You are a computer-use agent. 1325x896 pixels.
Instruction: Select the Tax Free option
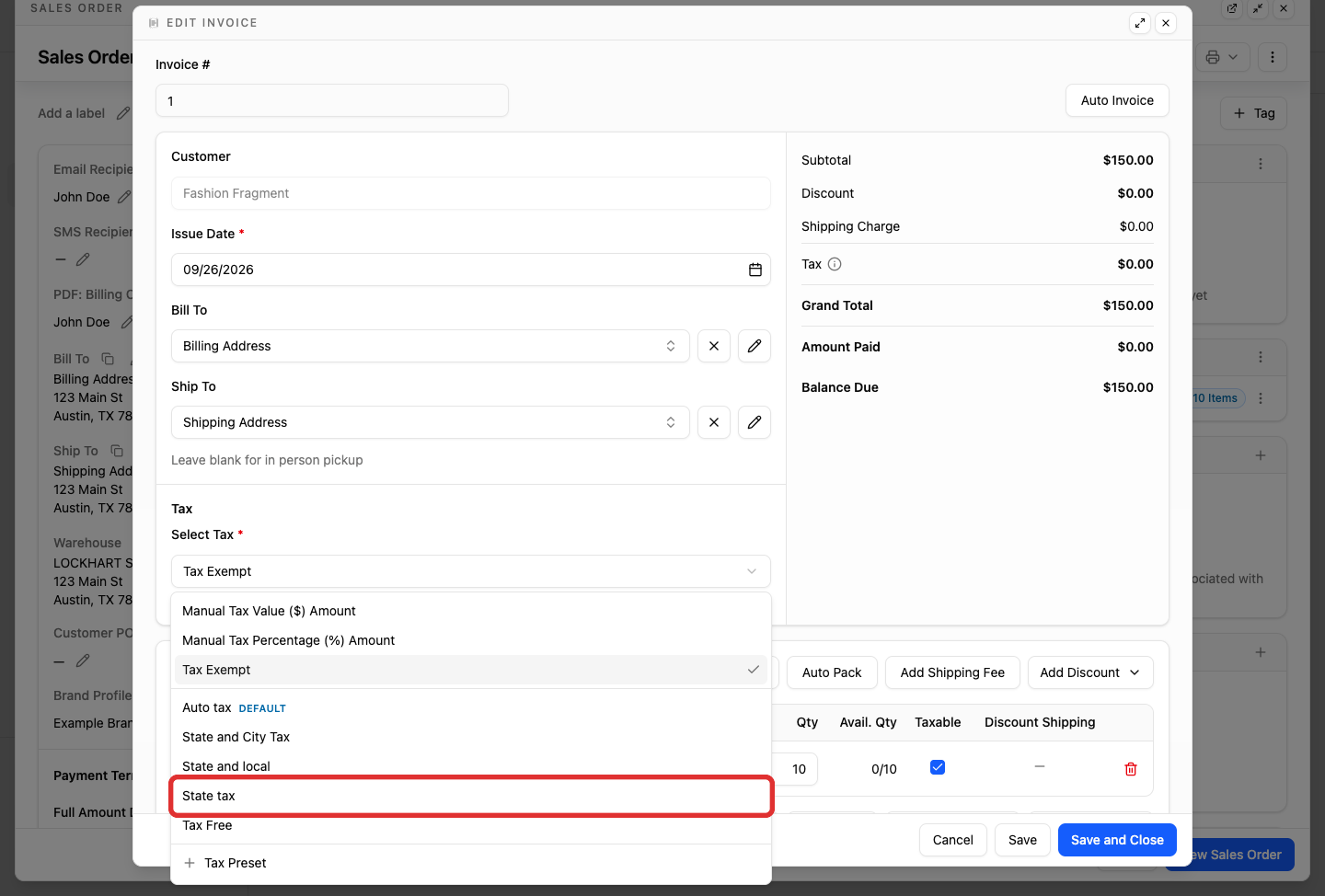point(471,825)
